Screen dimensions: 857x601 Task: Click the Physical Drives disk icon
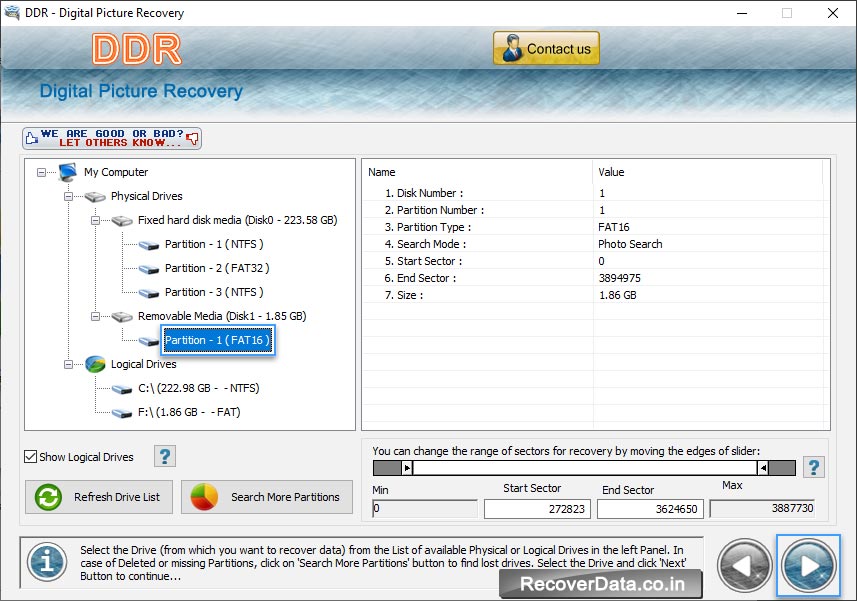95,197
